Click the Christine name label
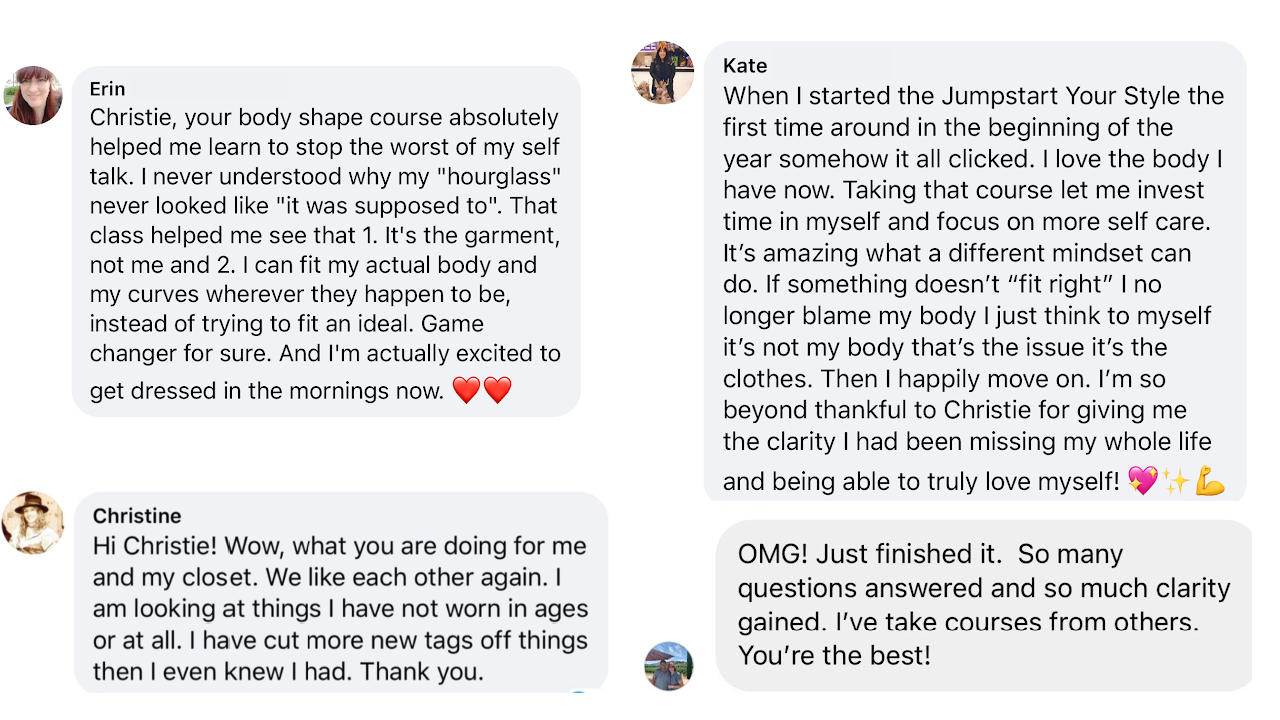 coord(137,516)
